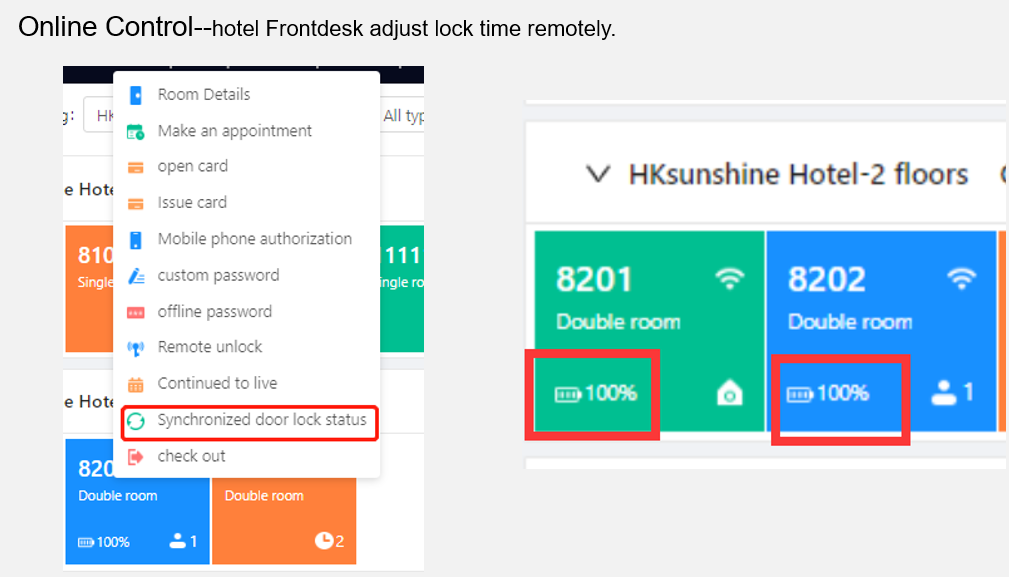Choose "Issue card" in the context menu
This screenshot has width=1009, height=577.
click(x=192, y=203)
